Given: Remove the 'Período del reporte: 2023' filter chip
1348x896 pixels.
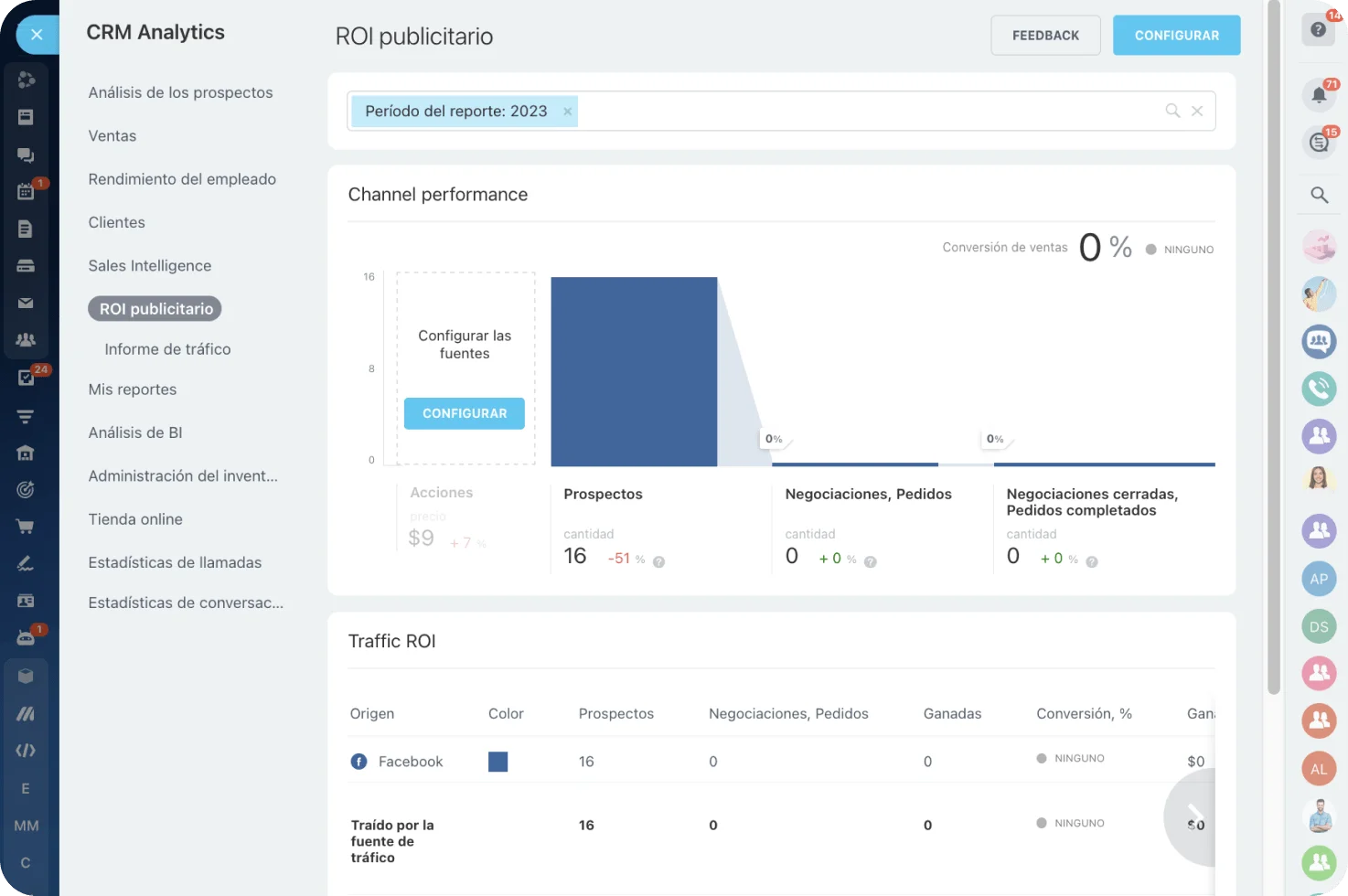Looking at the screenshot, I should tap(567, 111).
